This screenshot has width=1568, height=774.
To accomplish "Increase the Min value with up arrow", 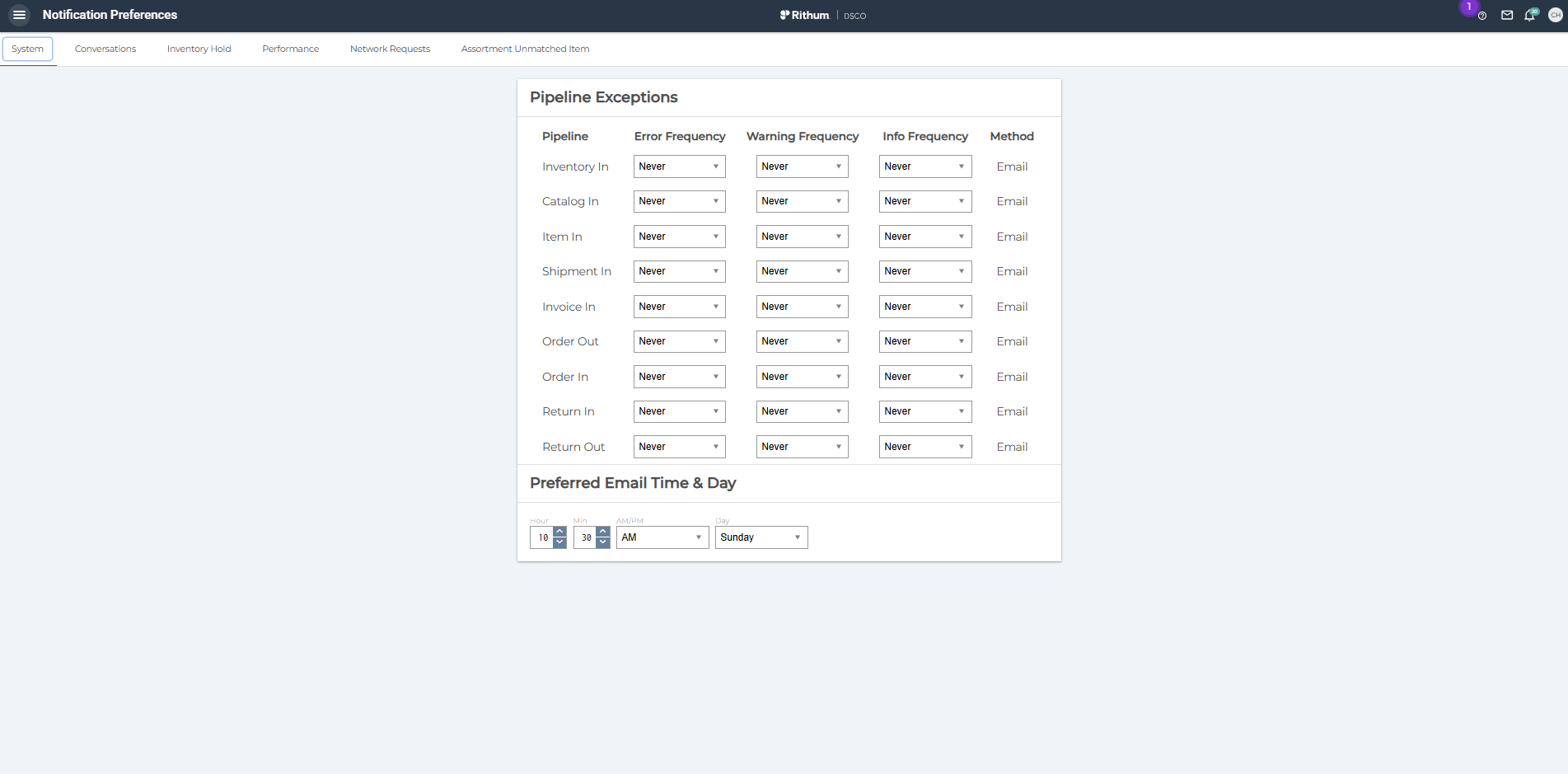I will coord(603,532).
